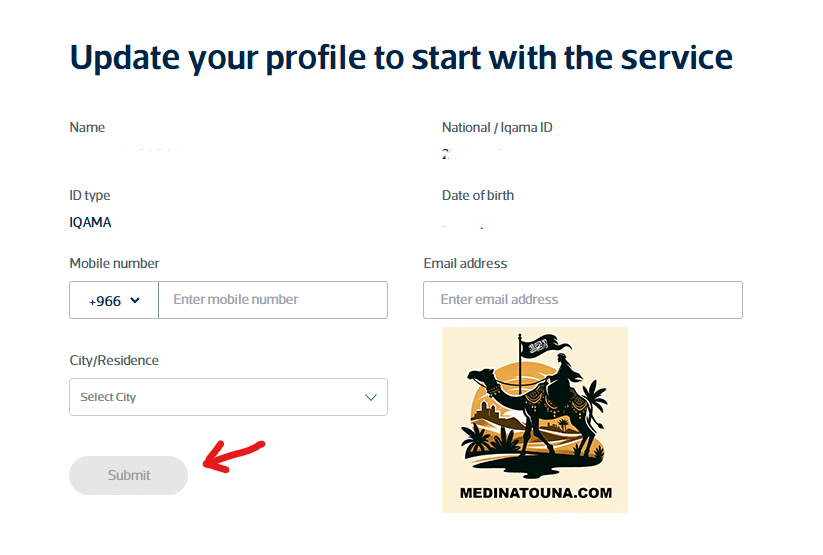The image size is (823, 555).
Task: Click the chevron next to +966
Action: [135, 300]
